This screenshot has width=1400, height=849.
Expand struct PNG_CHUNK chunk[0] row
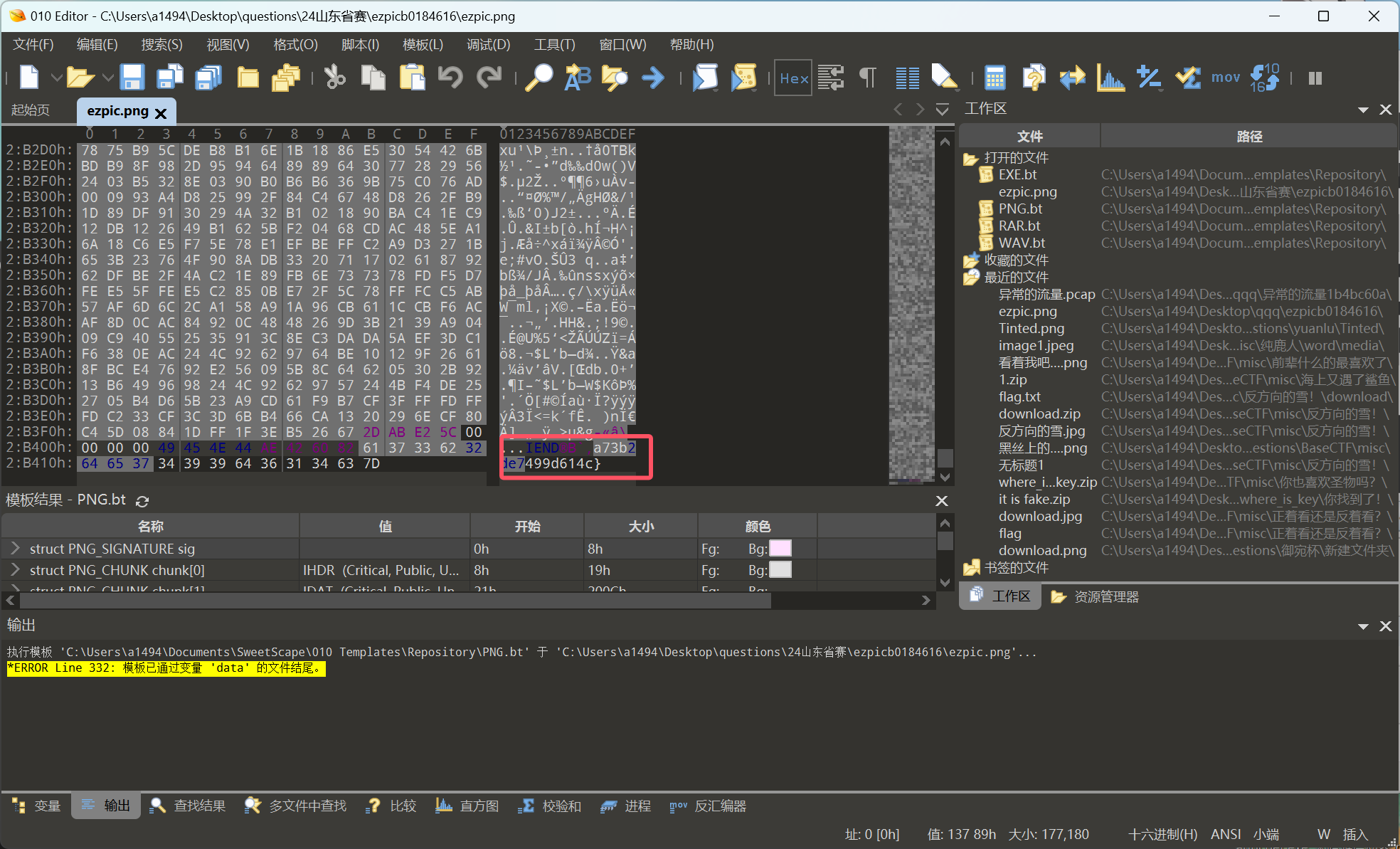click(15, 569)
